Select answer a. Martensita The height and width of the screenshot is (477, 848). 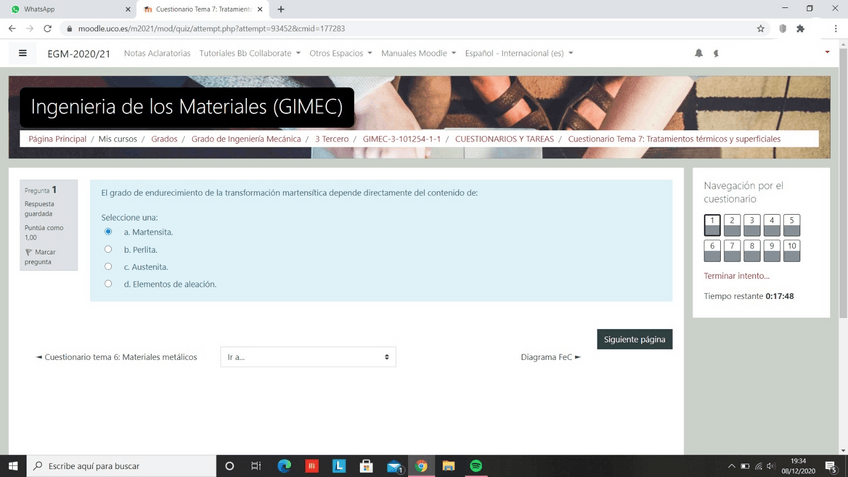(x=108, y=231)
